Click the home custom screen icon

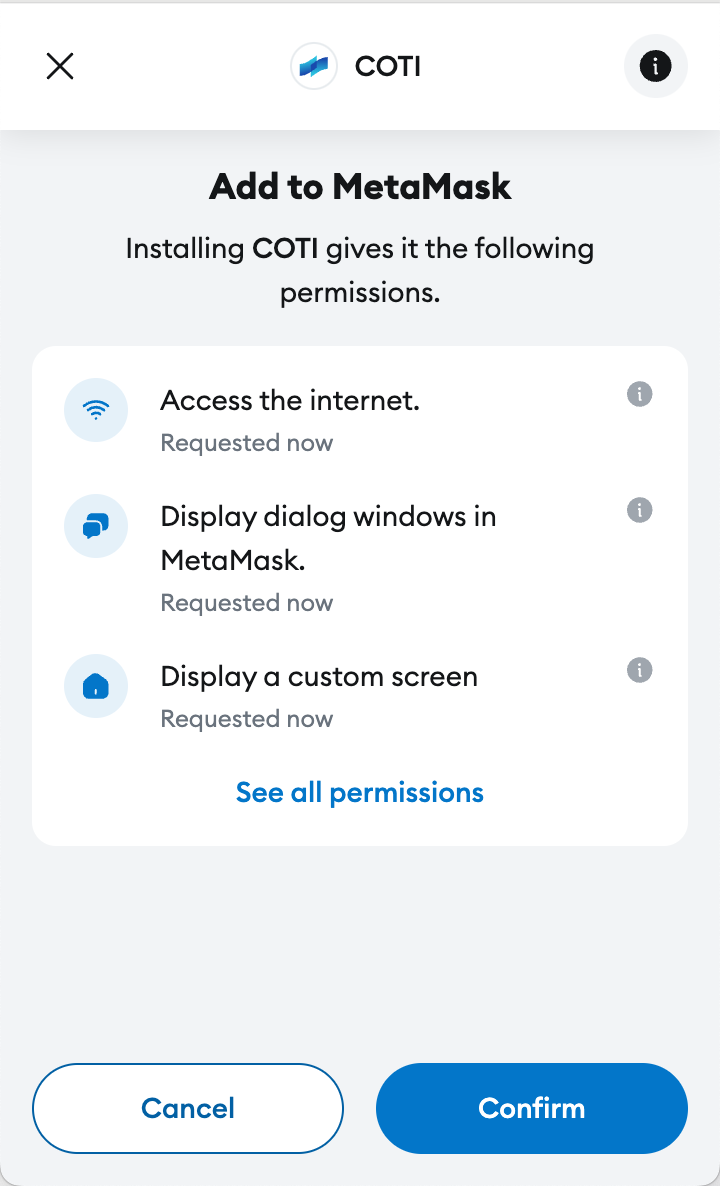pos(96,686)
